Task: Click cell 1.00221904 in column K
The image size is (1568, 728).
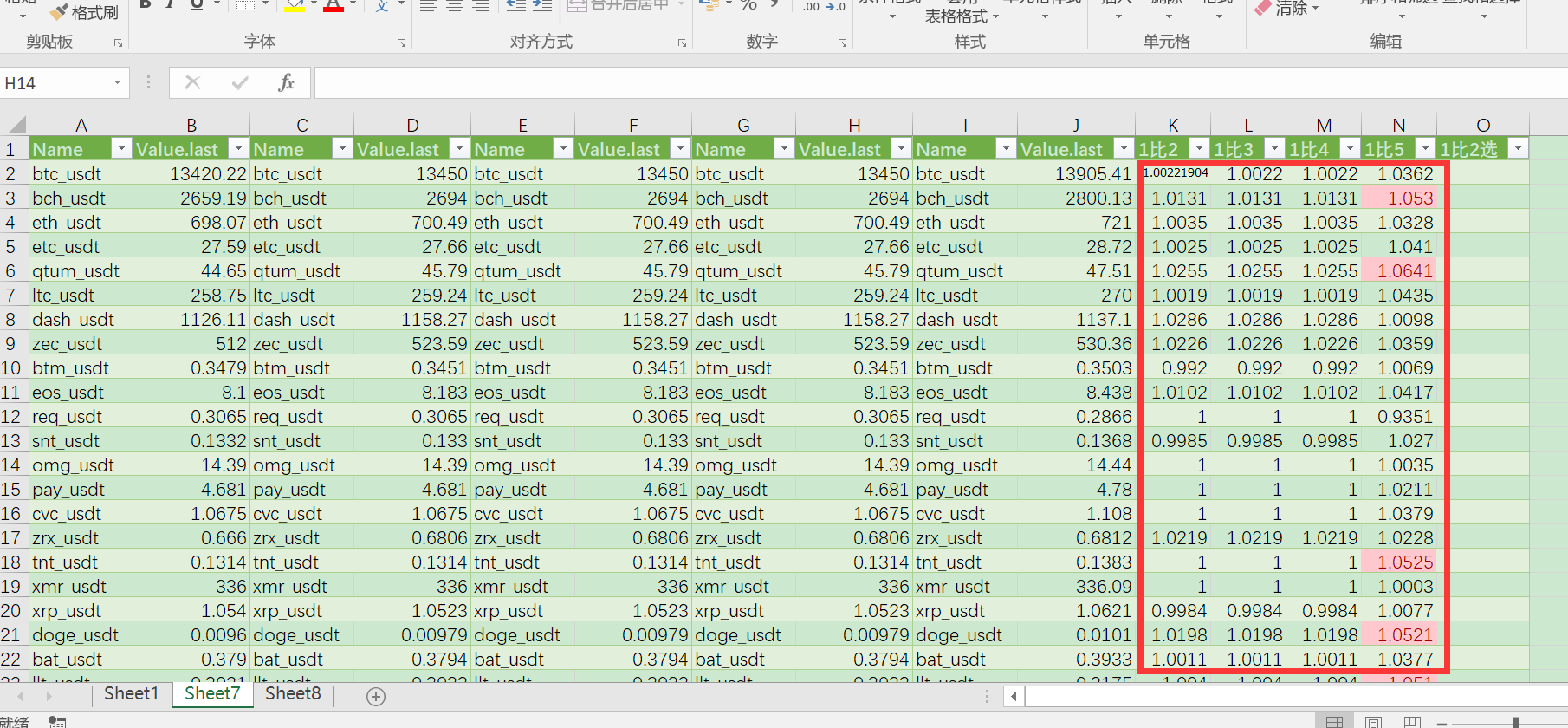Action: (x=1174, y=174)
